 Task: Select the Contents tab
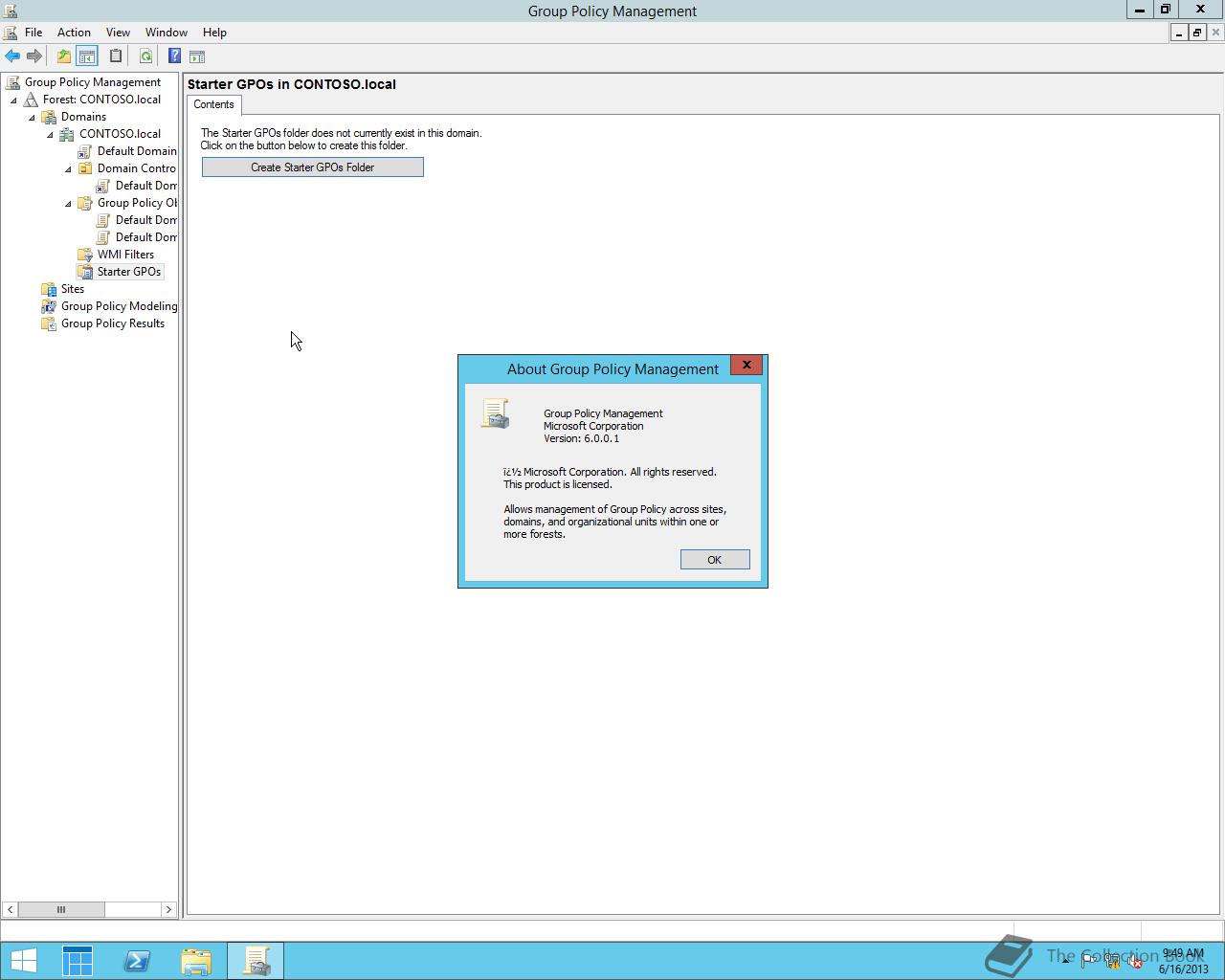coord(213,104)
